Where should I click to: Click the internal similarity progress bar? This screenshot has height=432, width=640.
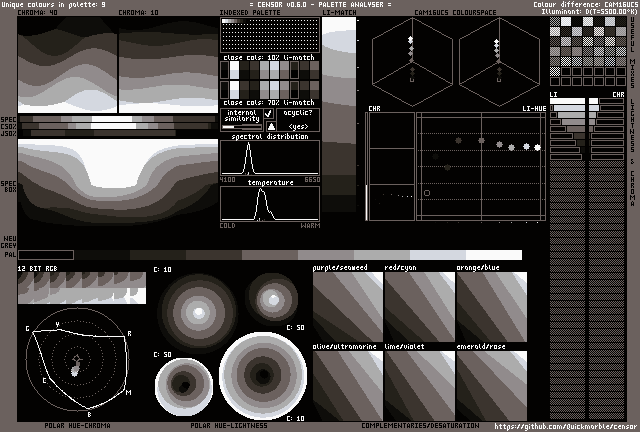pyautogui.click(x=242, y=127)
